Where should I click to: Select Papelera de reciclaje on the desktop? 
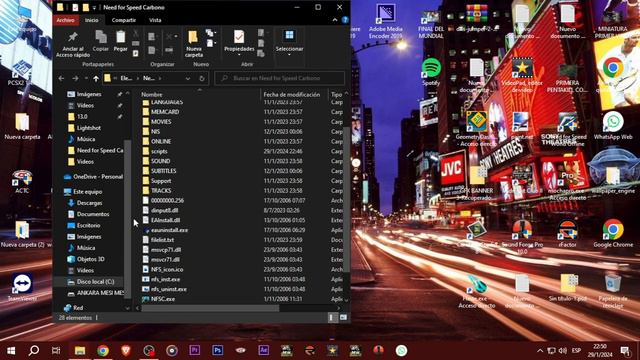[613, 292]
